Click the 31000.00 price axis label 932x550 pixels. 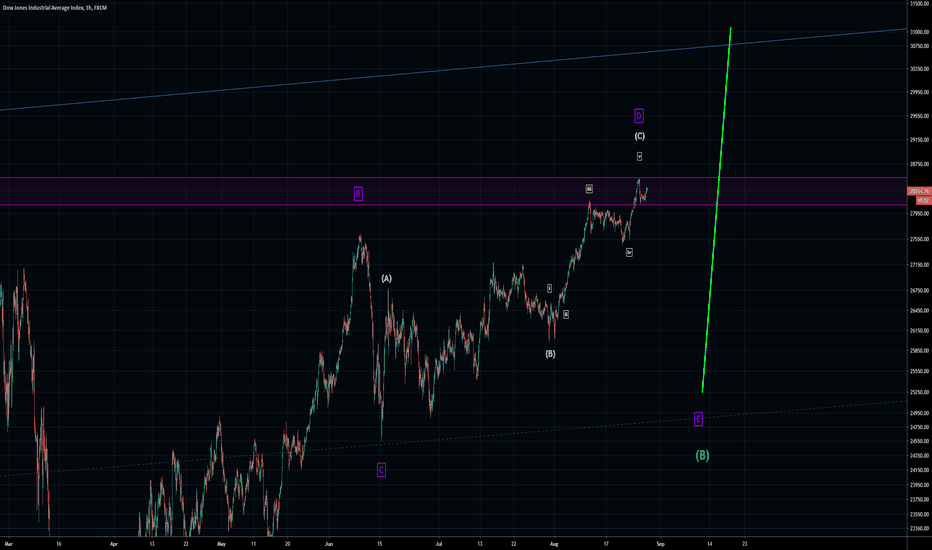(919, 32)
